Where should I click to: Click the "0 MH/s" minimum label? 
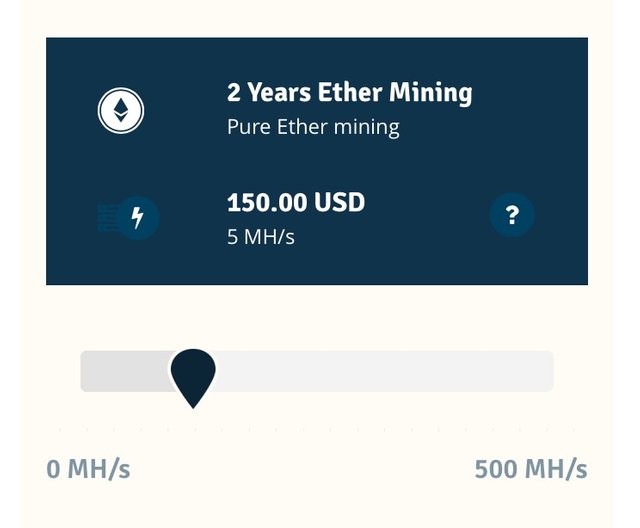pos(88,469)
